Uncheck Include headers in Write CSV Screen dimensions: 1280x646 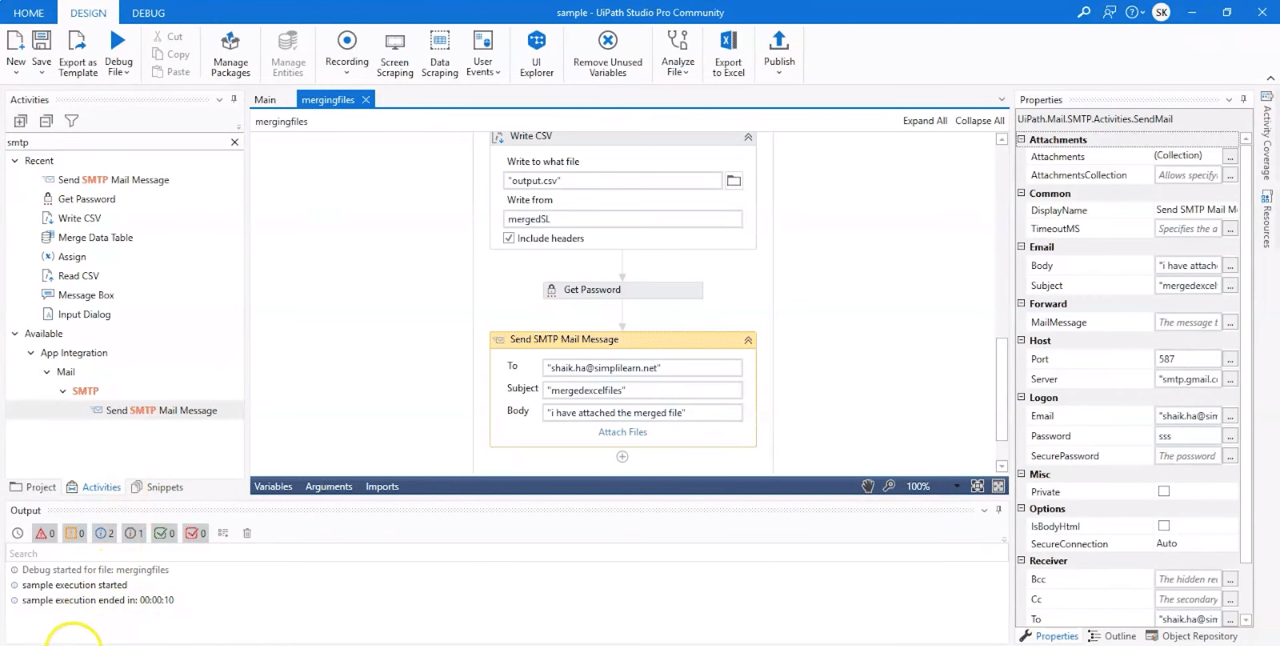coord(509,238)
